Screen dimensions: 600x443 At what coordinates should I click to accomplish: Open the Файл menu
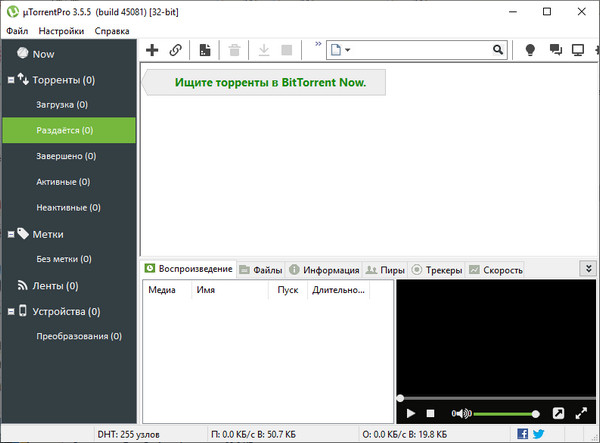(x=17, y=31)
